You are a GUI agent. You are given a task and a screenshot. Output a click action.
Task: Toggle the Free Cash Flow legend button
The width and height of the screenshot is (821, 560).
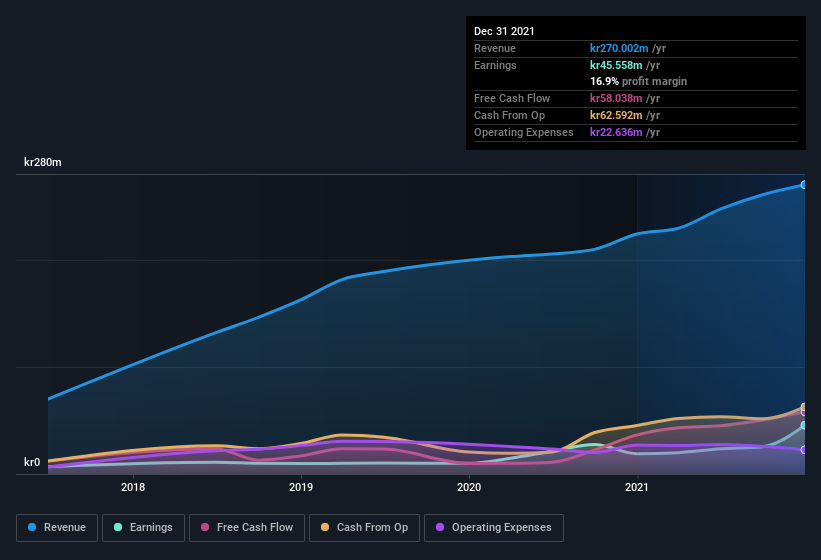tap(247, 528)
